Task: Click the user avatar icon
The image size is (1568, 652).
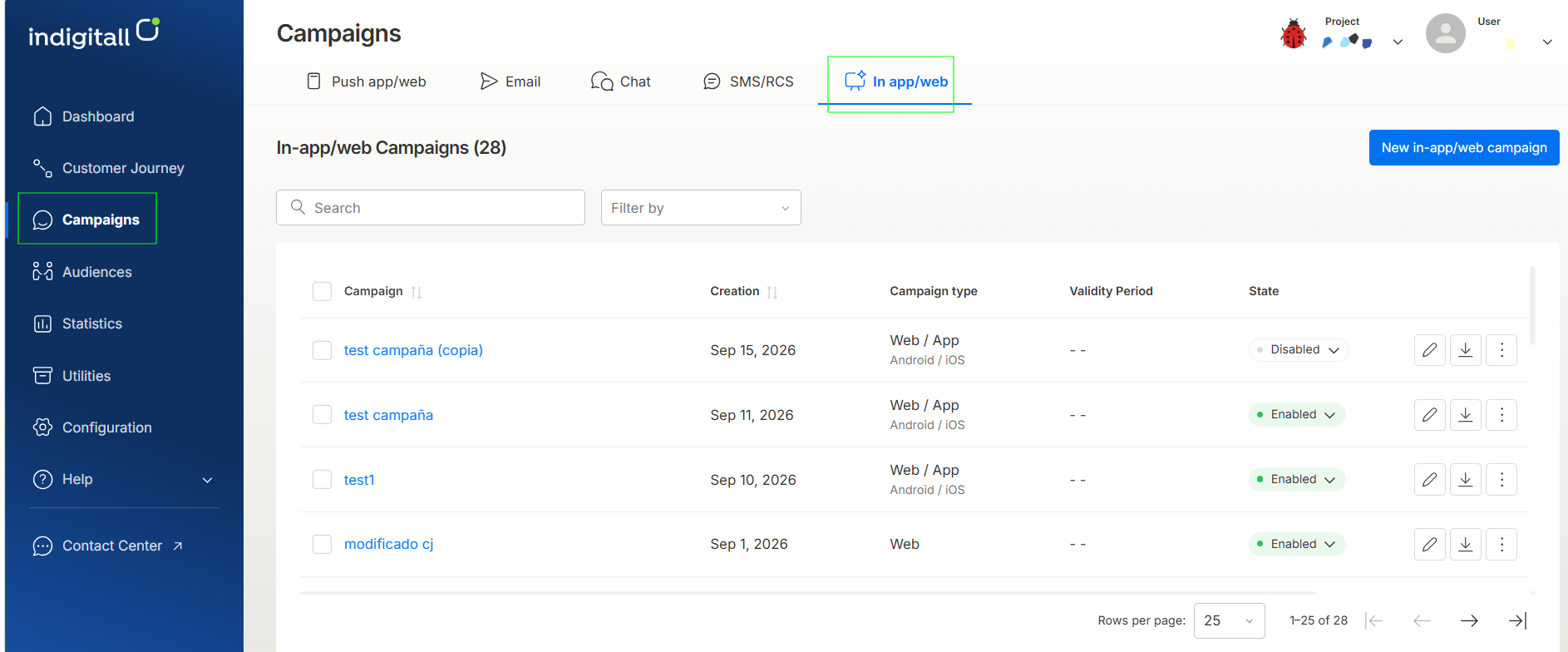Action: click(x=1445, y=33)
